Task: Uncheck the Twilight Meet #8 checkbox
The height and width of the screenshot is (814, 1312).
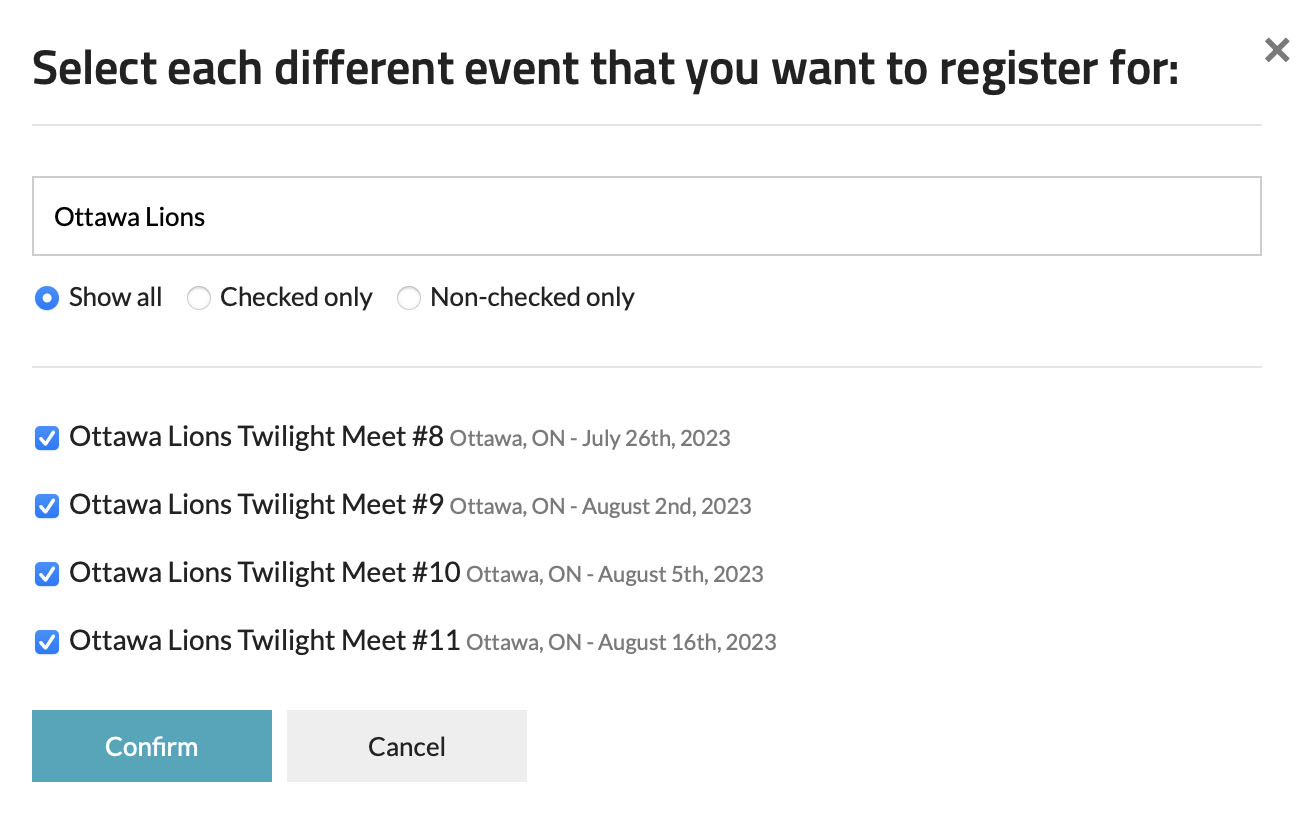Action: point(47,438)
